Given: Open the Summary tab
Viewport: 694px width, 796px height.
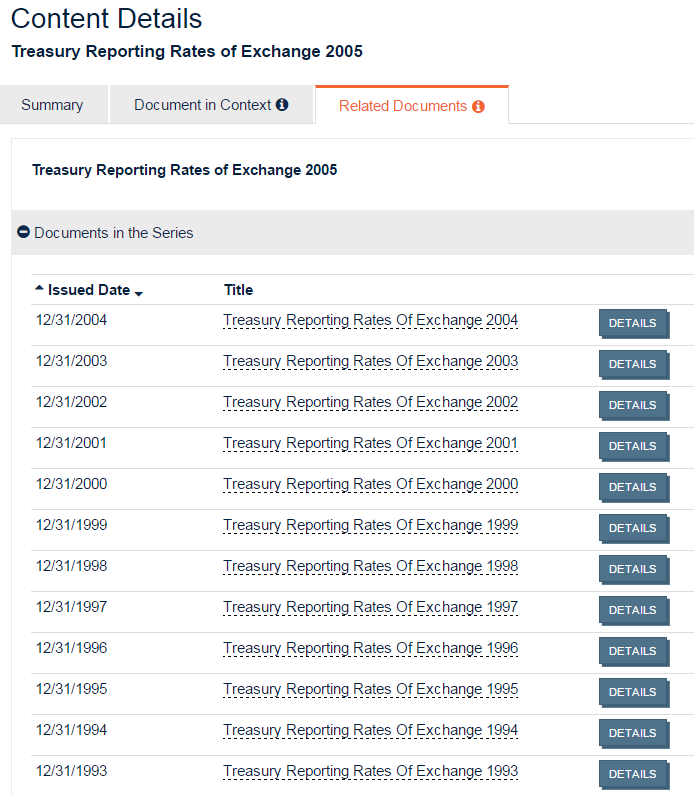Looking at the screenshot, I should pyautogui.click(x=52, y=105).
